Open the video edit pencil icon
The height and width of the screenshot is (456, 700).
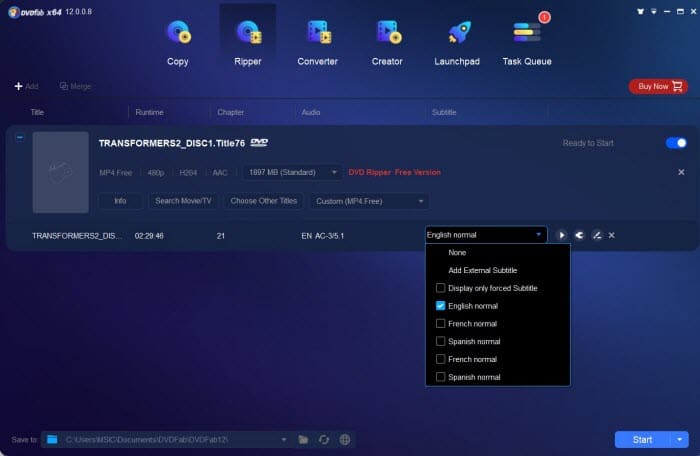tap(596, 235)
